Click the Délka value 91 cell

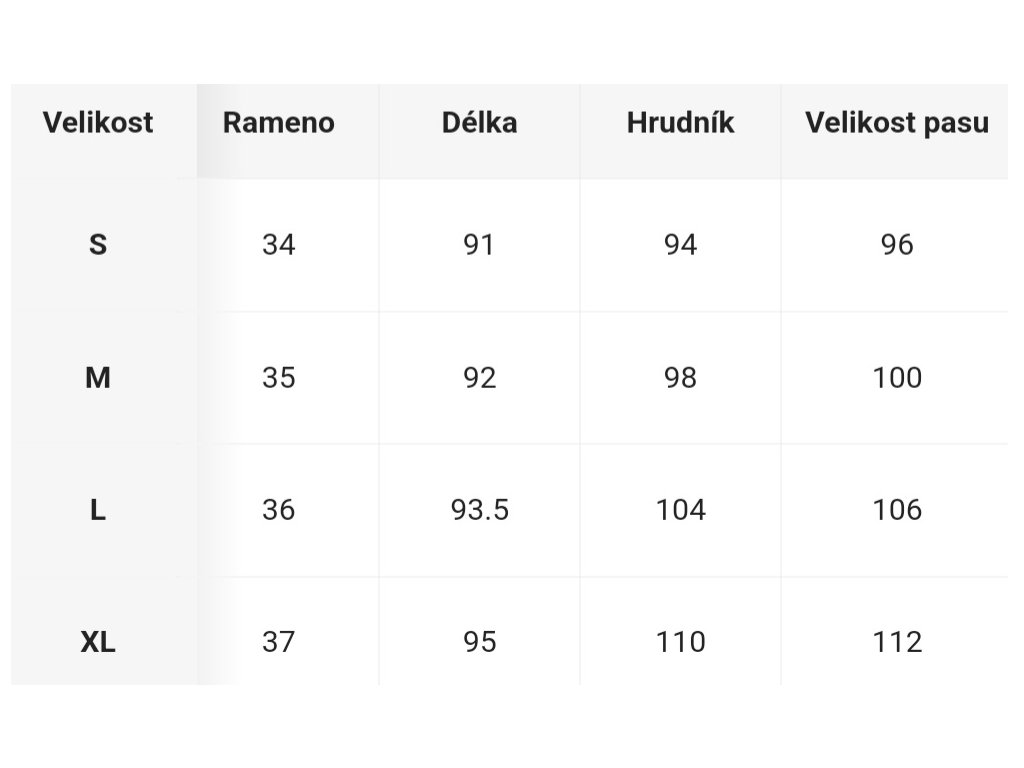(x=479, y=245)
